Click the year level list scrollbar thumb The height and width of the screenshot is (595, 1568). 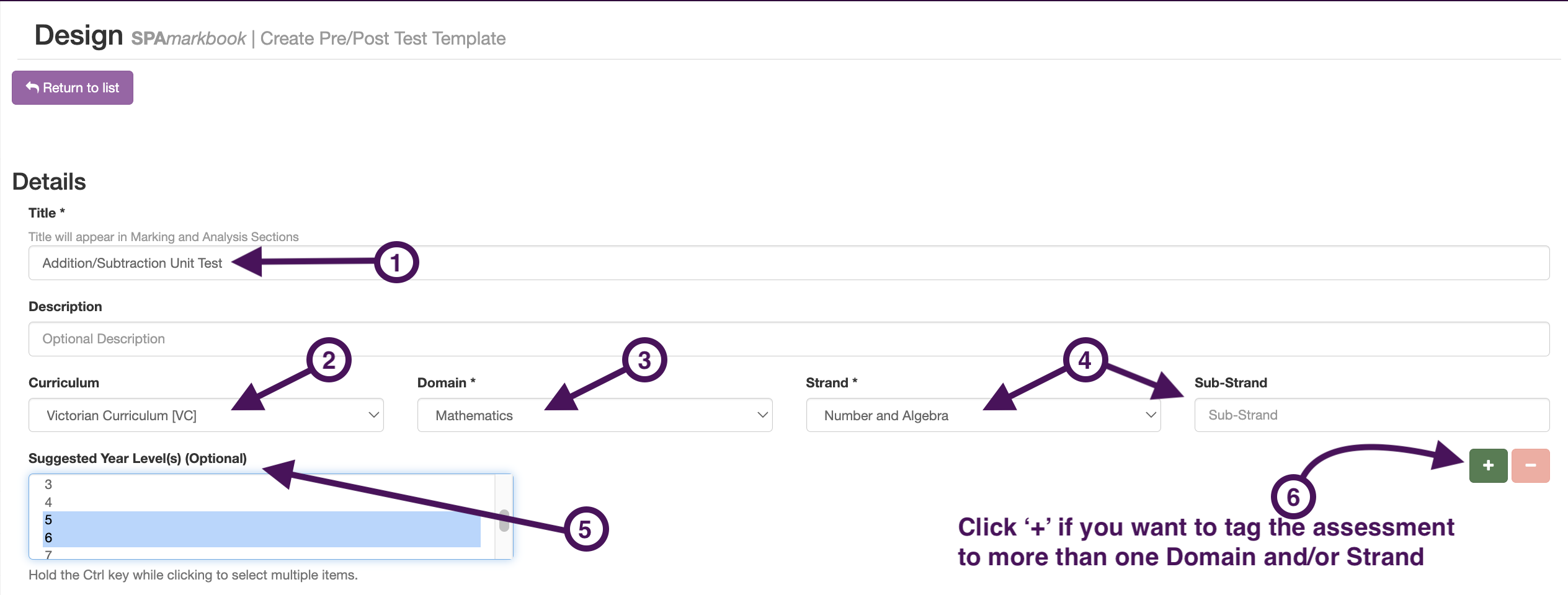pos(504,520)
